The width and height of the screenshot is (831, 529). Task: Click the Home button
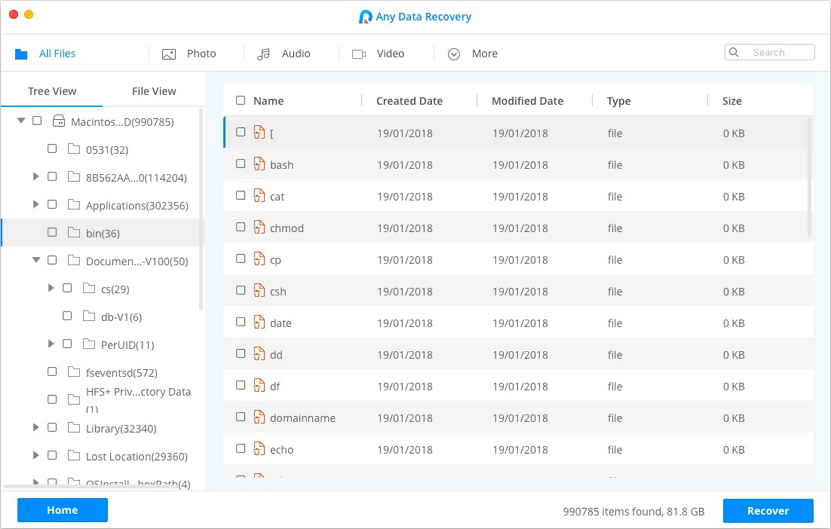tap(63, 510)
